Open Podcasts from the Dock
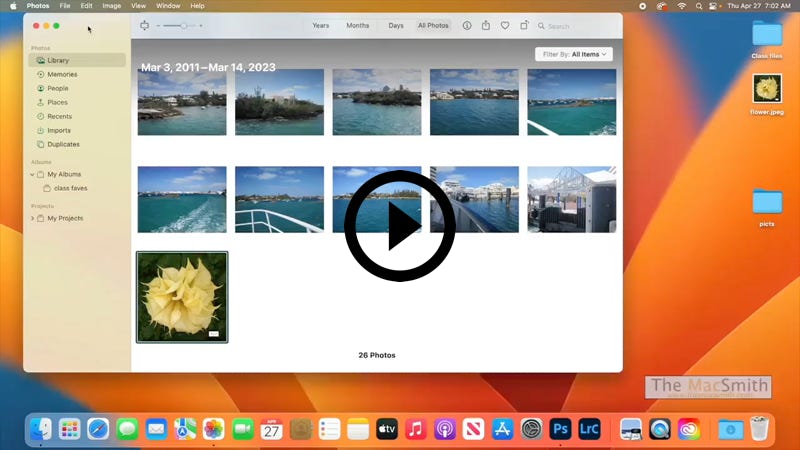800x450 pixels. 445,429
